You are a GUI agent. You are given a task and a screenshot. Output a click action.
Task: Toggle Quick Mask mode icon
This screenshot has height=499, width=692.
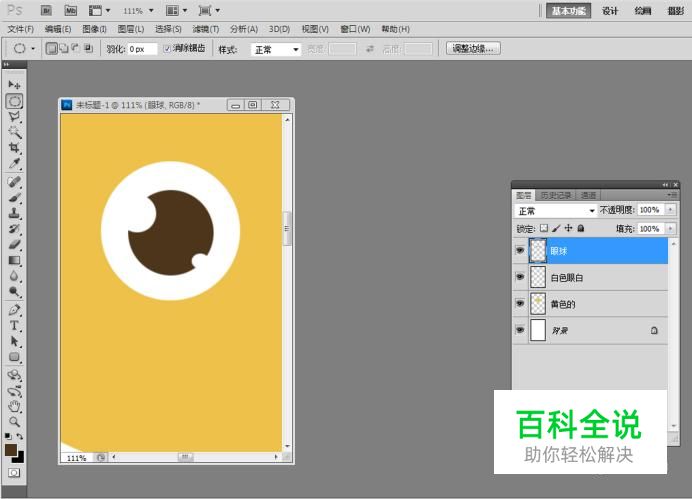(14, 473)
